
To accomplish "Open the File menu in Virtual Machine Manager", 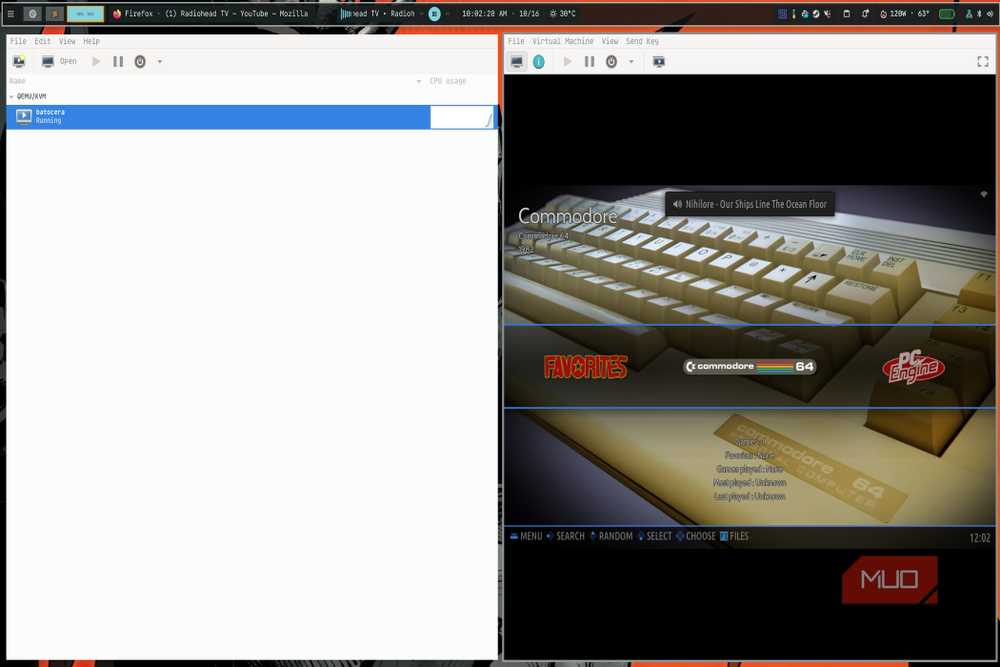I will (18, 41).
